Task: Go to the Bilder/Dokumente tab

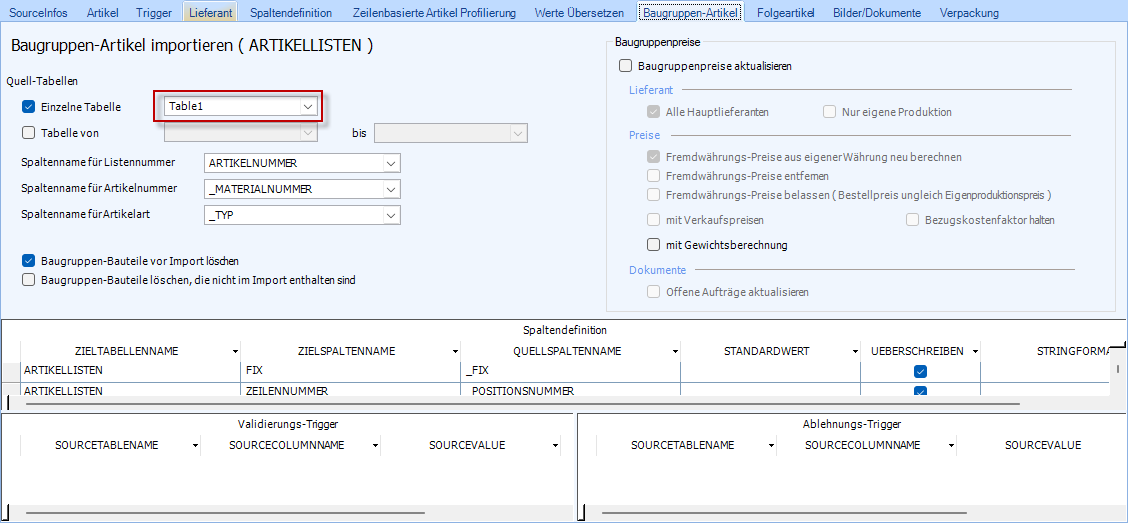Action: click(x=877, y=12)
